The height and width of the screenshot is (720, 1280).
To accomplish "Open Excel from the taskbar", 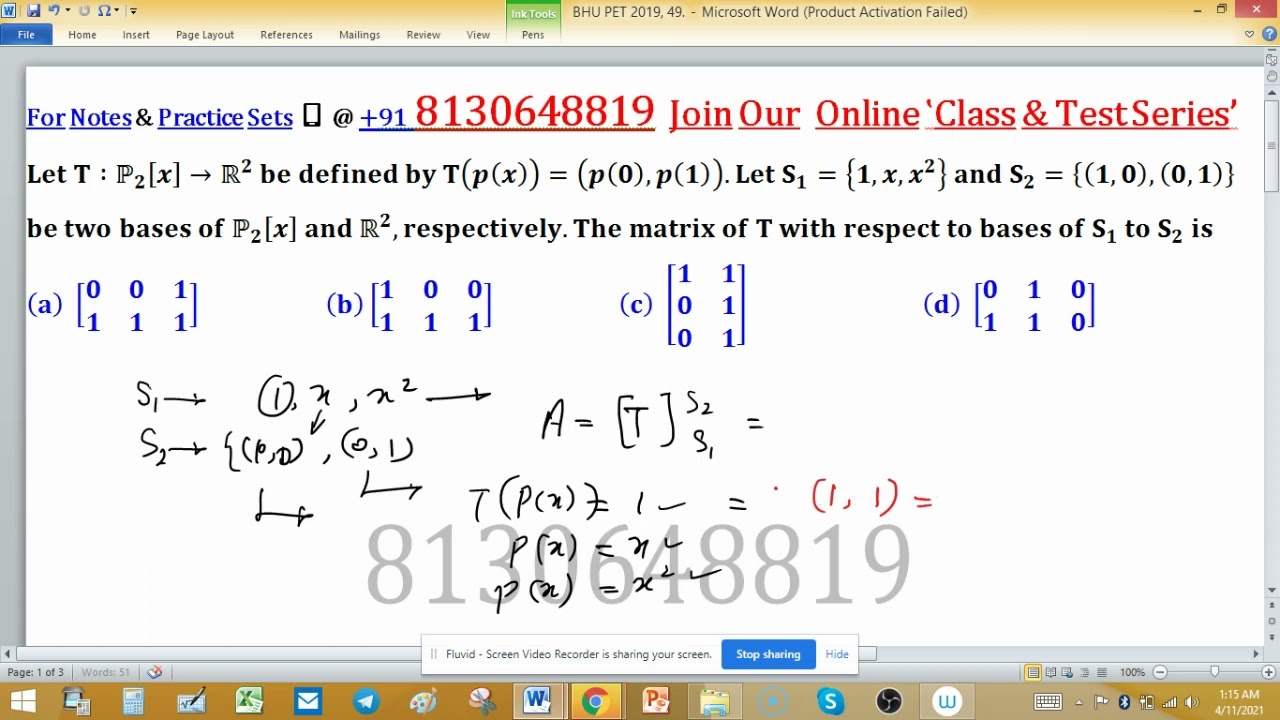I will point(249,701).
